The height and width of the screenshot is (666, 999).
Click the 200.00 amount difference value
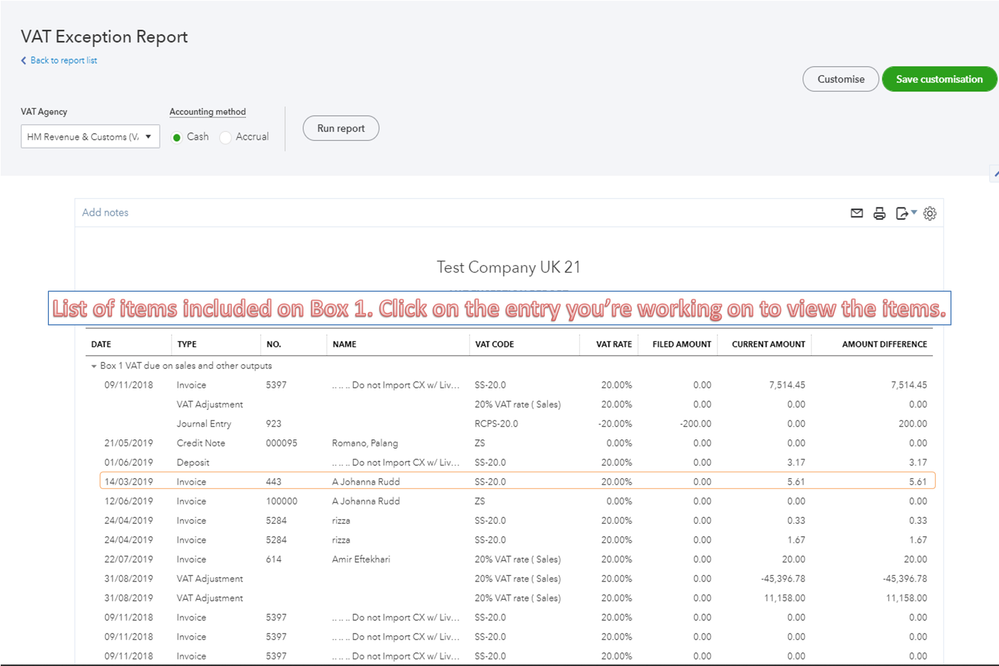point(913,424)
